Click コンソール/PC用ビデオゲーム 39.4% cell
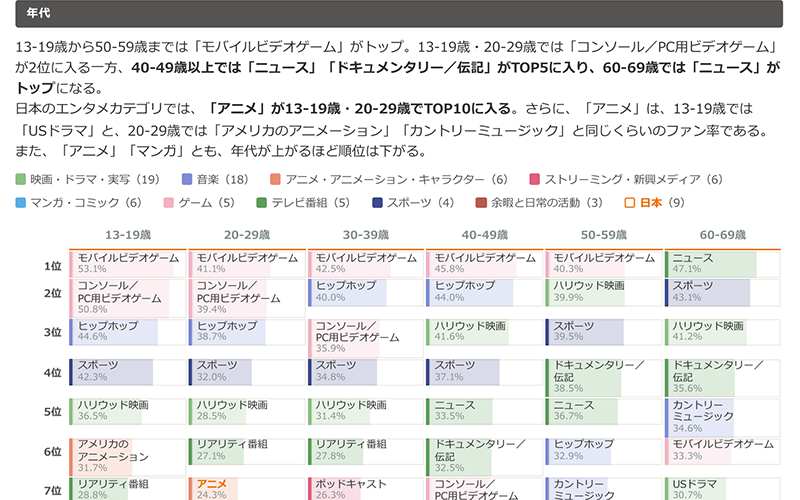This screenshot has width=800, height=500. click(x=247, y=298)
